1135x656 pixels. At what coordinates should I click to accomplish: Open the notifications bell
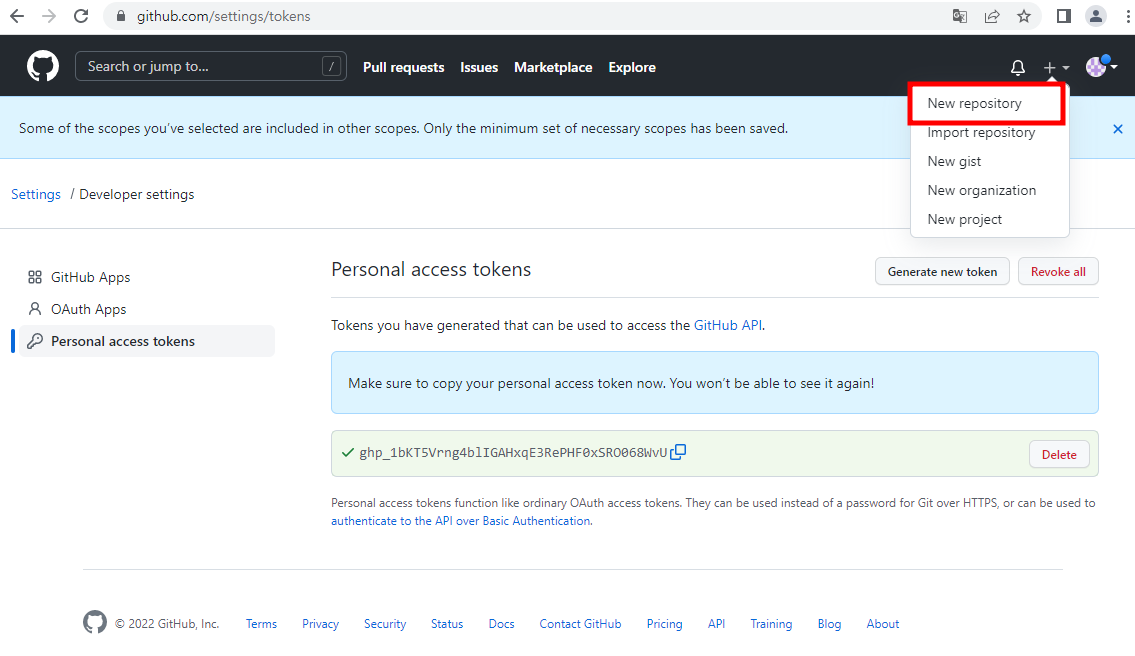click(1018, 67)
